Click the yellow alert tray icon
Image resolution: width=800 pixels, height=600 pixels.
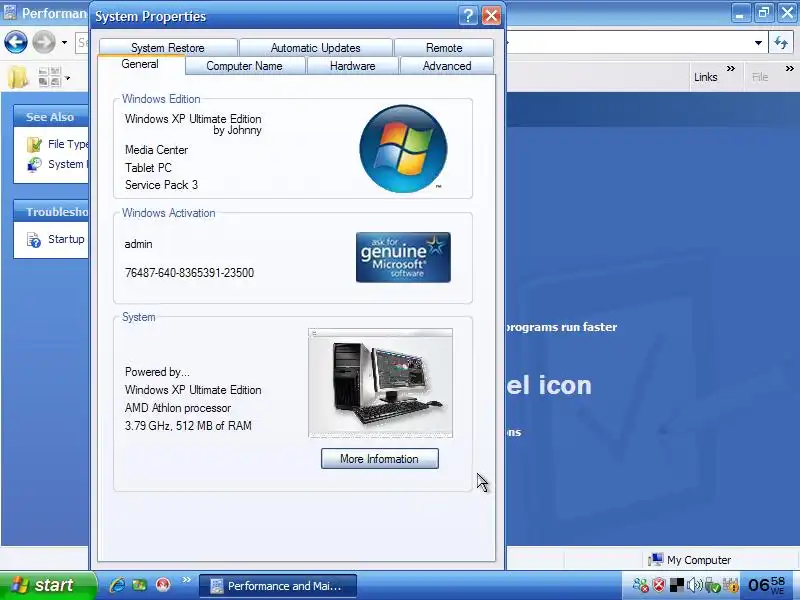point(731,585)
